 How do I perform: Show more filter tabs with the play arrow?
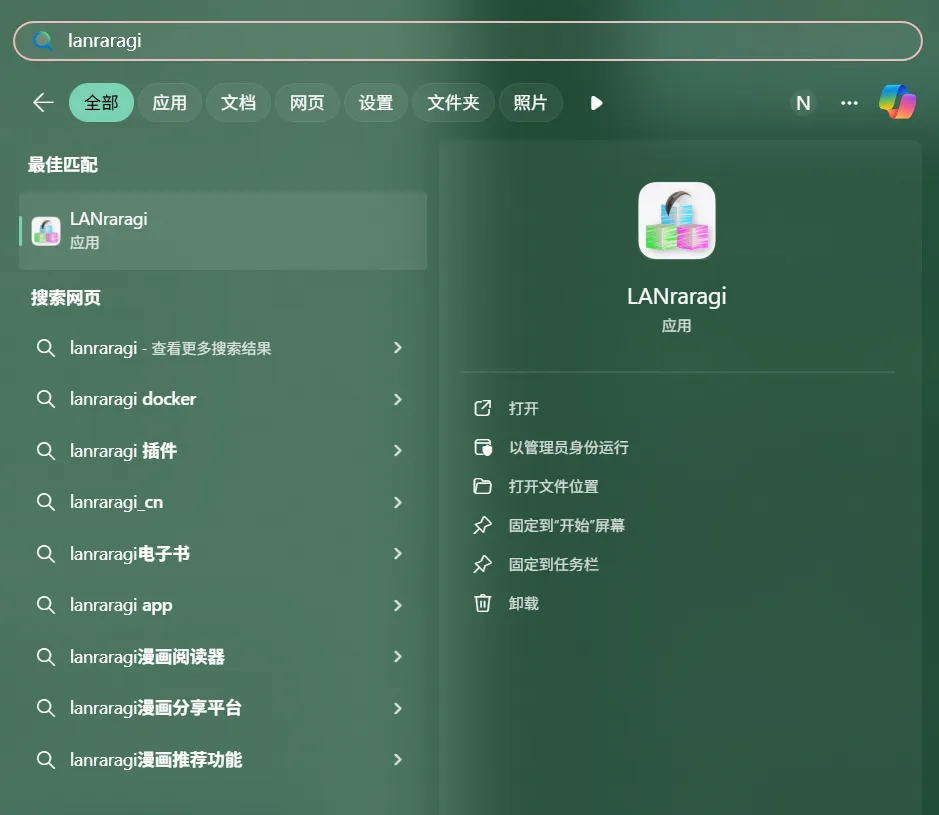[596, 102]
